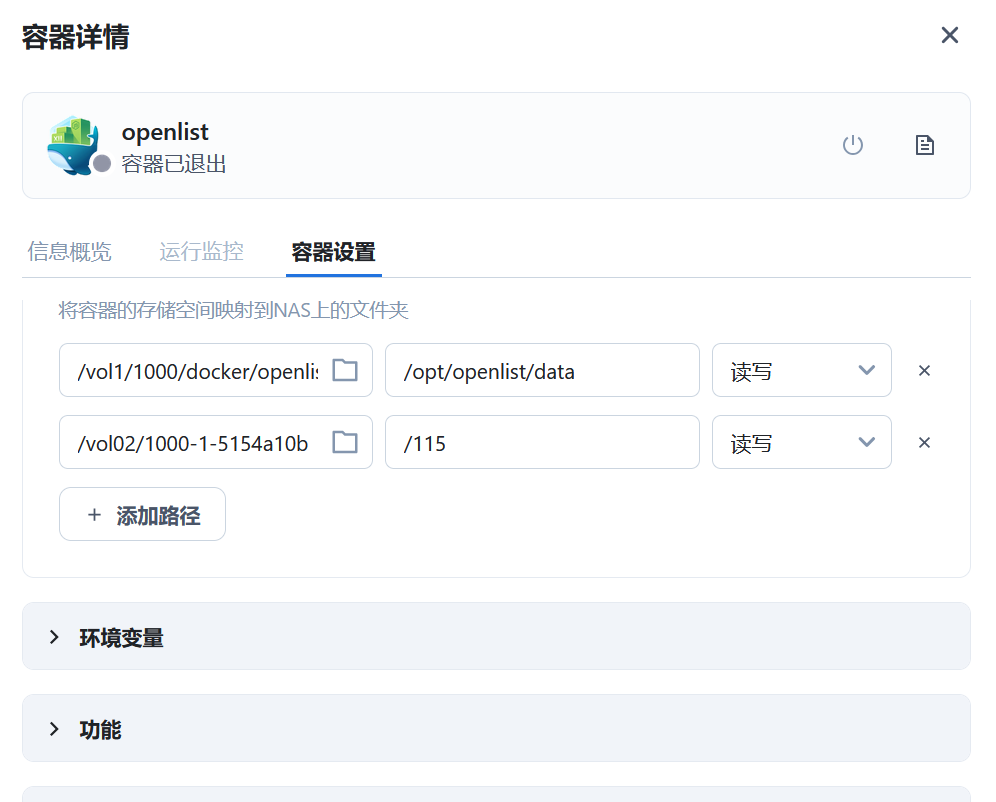Click the 容器已退出 status text

click(x=173, y=164)
